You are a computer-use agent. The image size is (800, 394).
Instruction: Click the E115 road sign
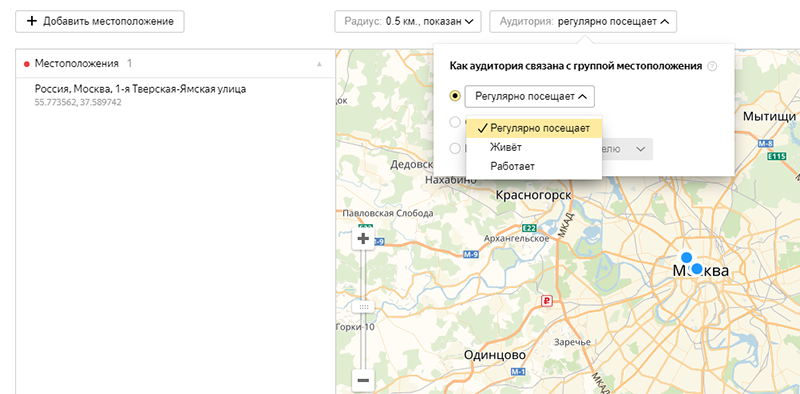pos(777,157)
